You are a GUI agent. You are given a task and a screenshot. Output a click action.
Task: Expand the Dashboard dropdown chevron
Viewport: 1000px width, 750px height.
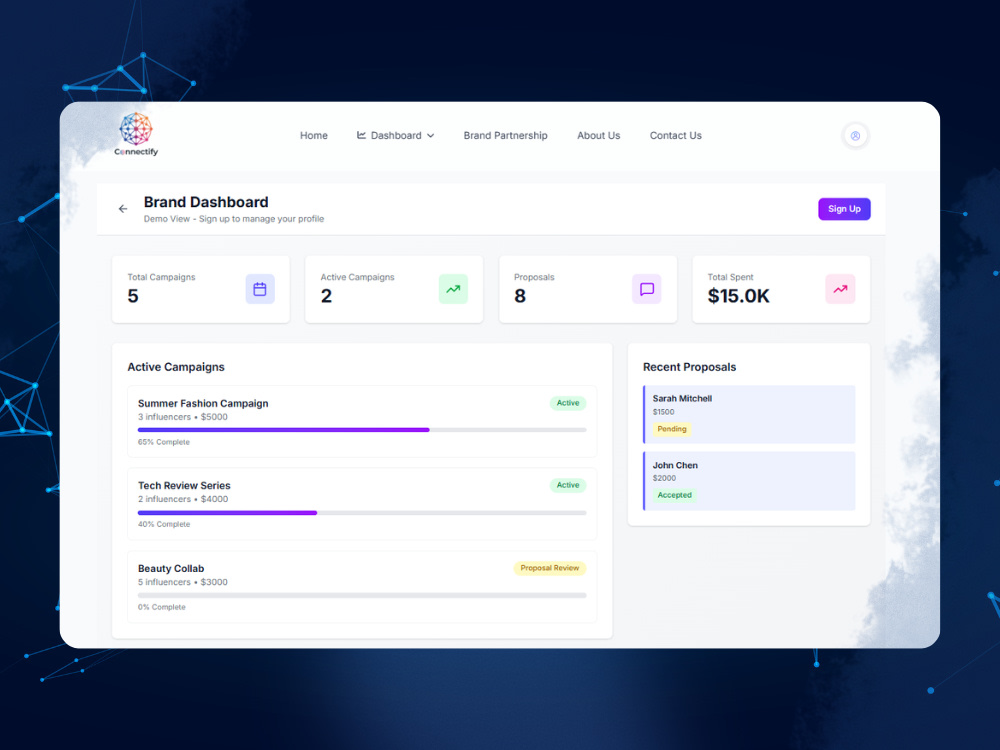430,136
